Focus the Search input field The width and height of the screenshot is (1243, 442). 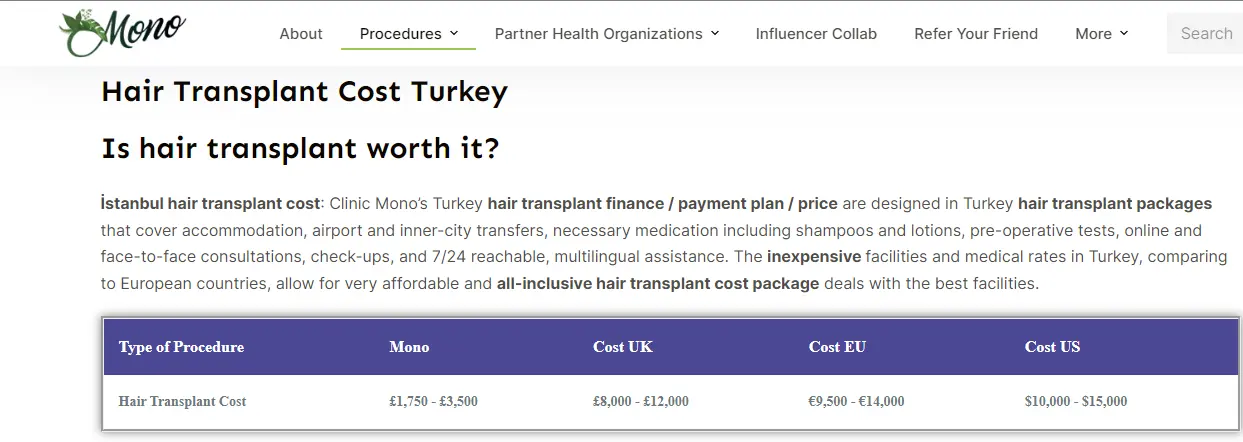1205,34
